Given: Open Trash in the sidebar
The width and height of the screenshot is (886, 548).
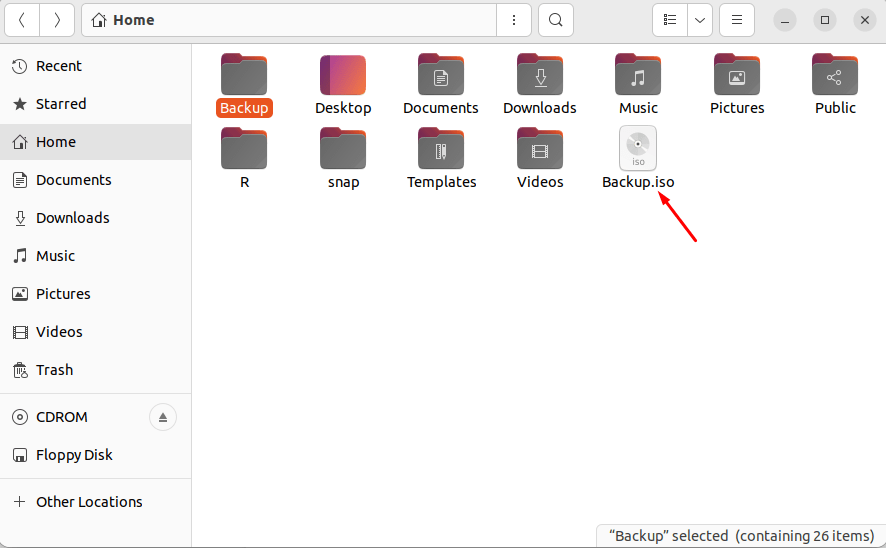Looking at the screenshot, I should [95, 370].
